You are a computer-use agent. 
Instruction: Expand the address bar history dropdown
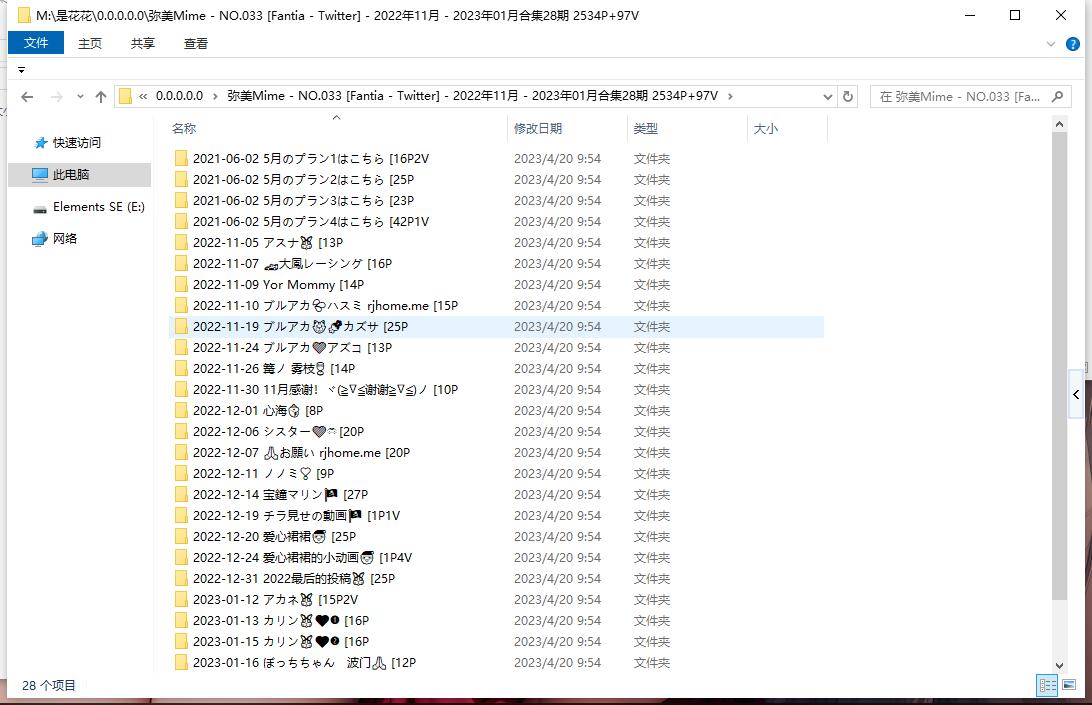(x=827, y=96)
